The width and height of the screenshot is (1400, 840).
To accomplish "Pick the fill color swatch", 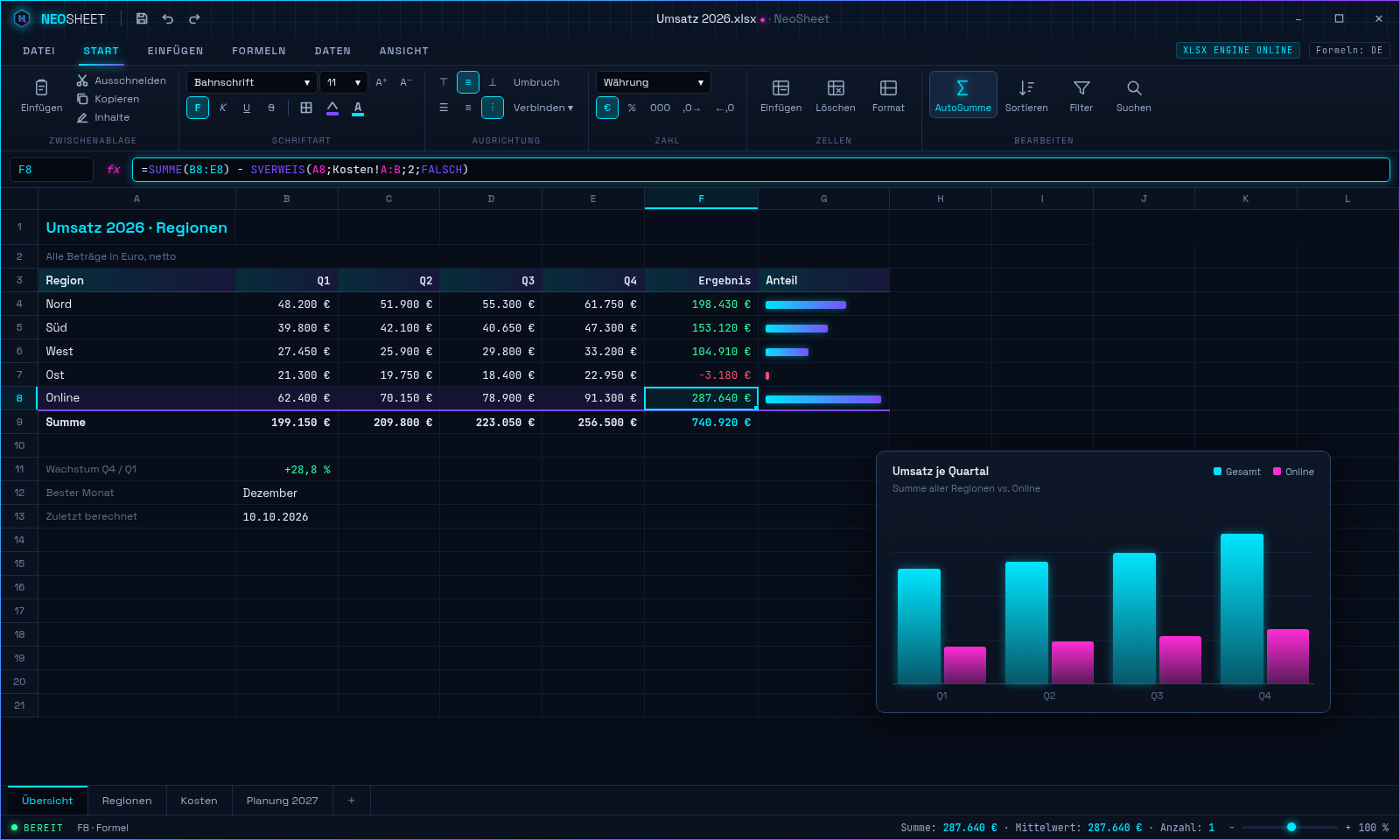I will 332,108.
